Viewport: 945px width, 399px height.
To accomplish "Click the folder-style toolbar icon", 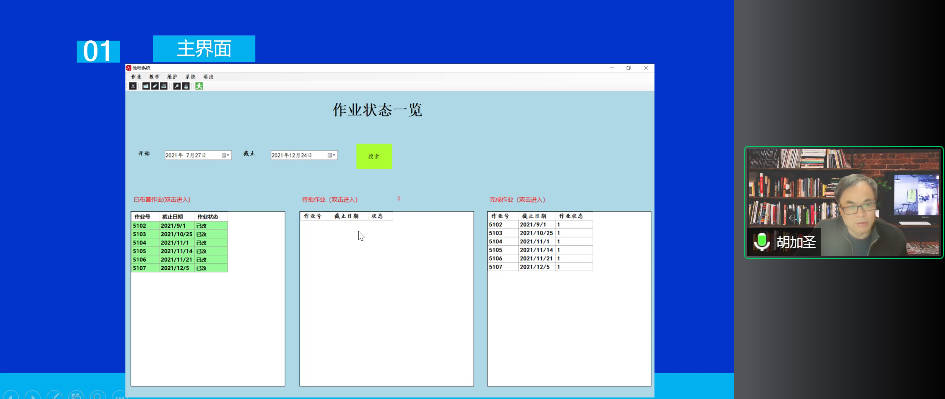I will (146, 86).
